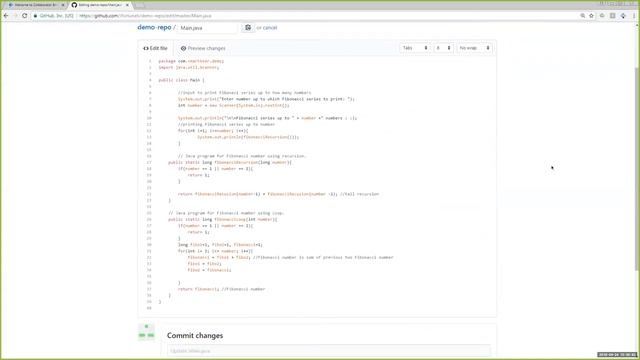This screenshot has width=640, height=360.
Task: Click the extension icon beside the three-dot menu
Action: pos(623,16)
